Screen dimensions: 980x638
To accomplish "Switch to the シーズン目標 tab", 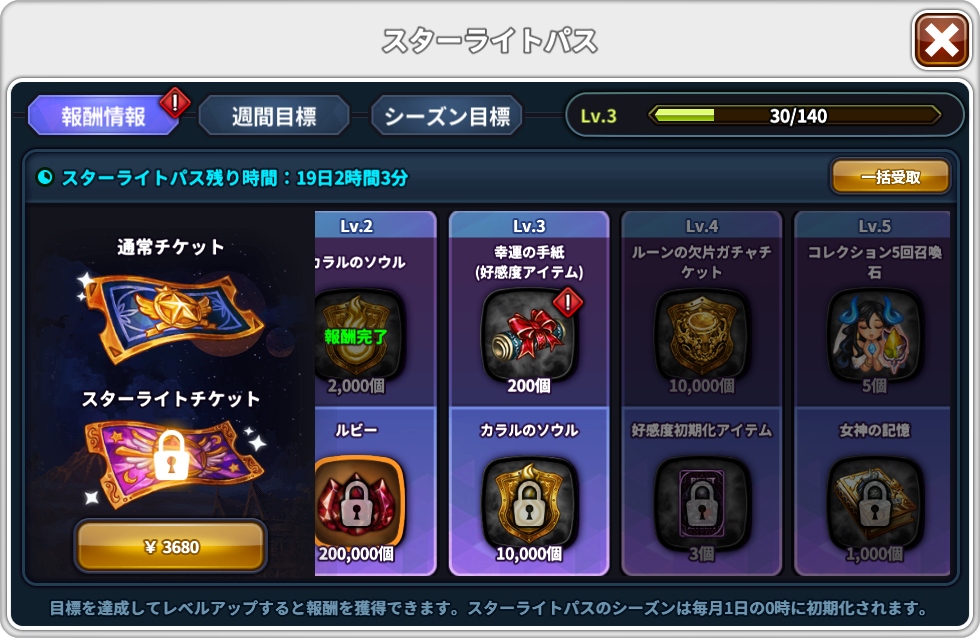I will coord(447,116).
